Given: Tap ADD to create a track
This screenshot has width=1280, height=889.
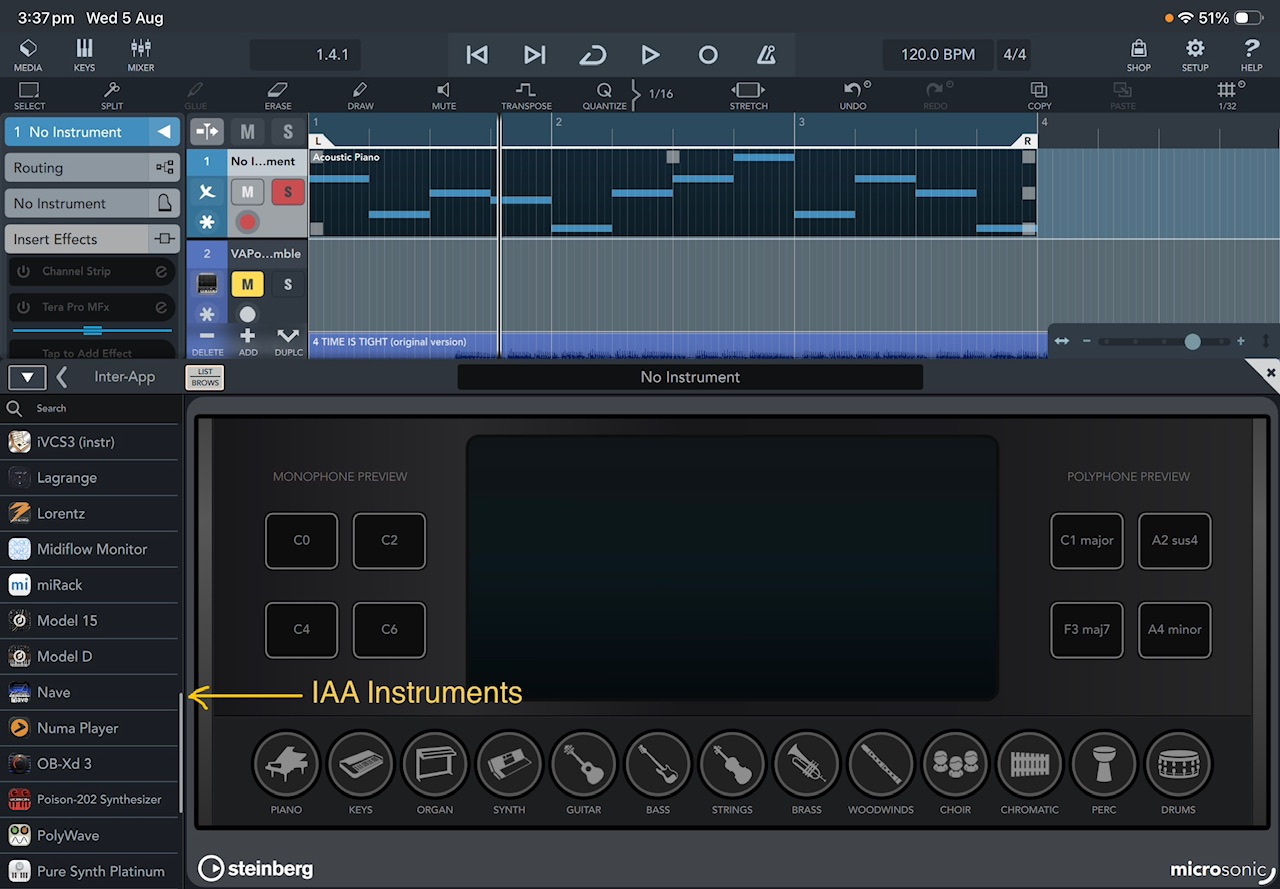Looking at the screenshot, I should point(248,342).
